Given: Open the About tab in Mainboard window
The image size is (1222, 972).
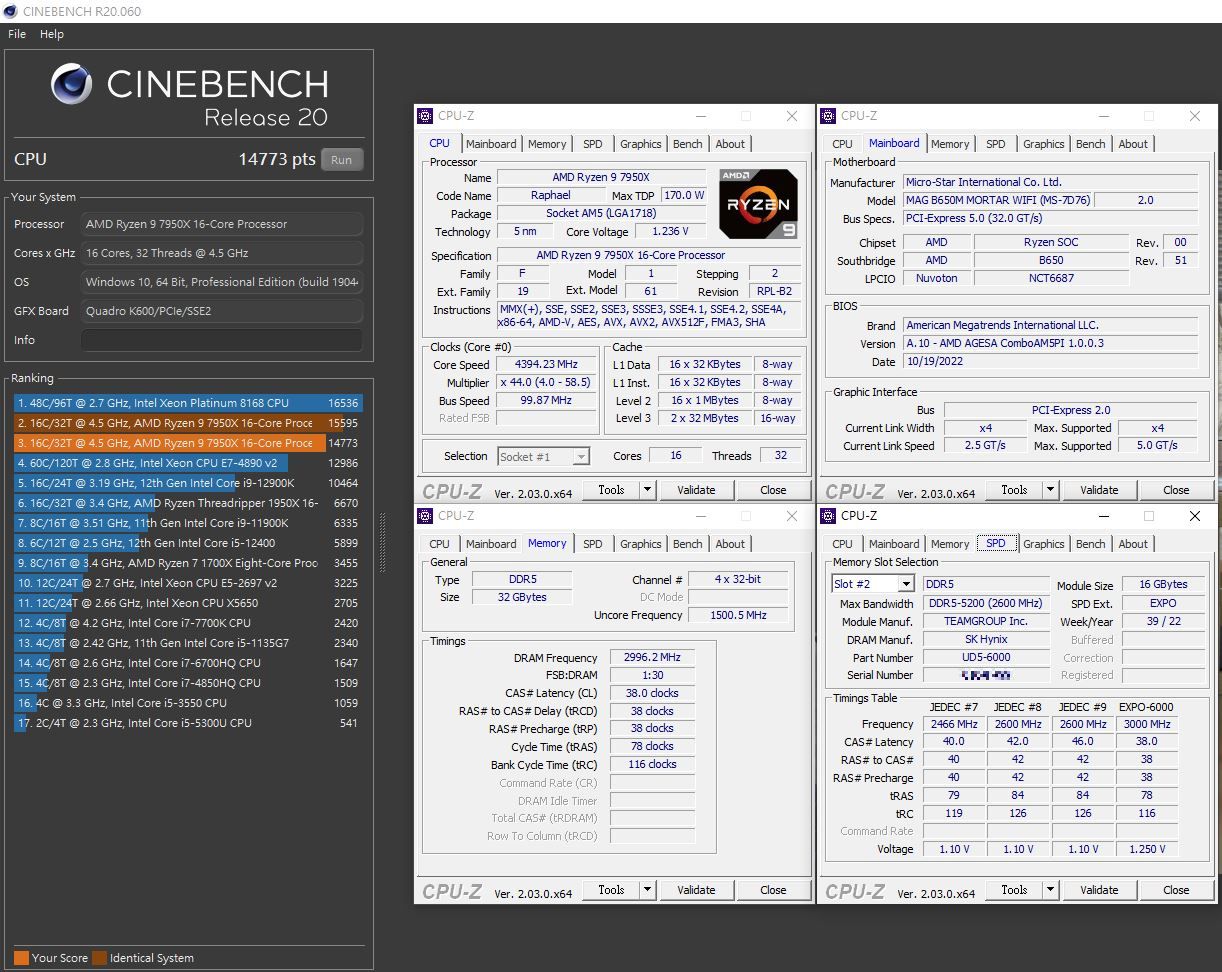Looking at the screenshot, I should pyautogui.click(x=1133, y=144).
